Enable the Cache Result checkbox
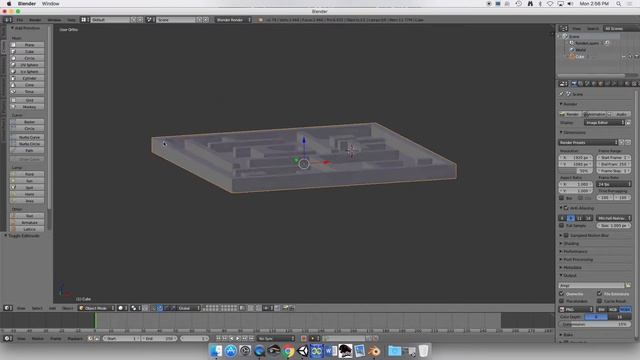This screenshot has width=640, height=360. pyautogui.click(x=600, y=301)
